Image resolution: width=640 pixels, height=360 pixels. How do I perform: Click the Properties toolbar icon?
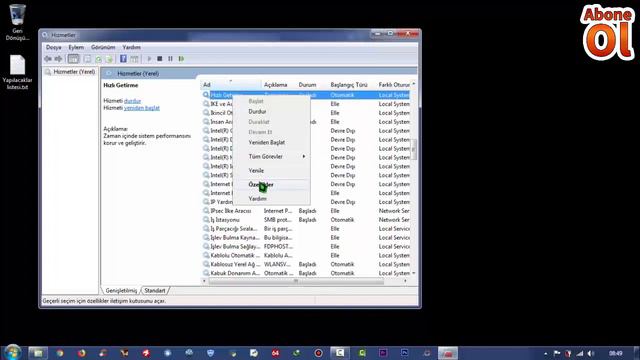point(87,59)
